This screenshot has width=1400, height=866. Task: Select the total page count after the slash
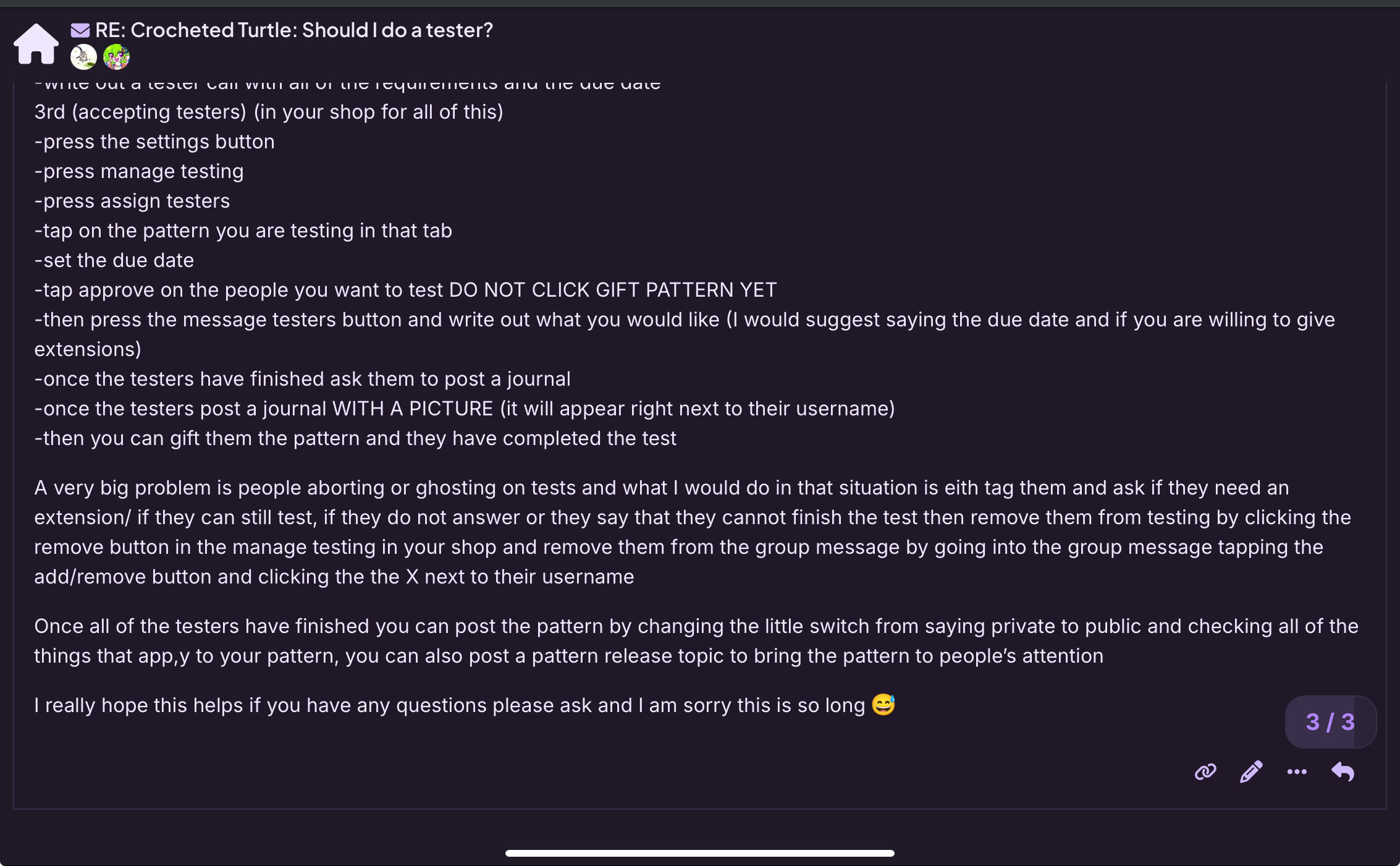pyautogui.click(x=1348, y=722)
